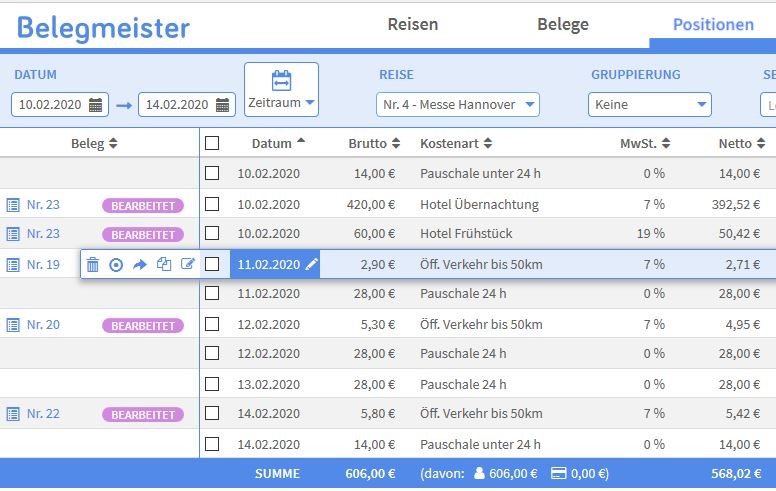Tick the checkbox for Hotel Frühstück row
The height and width of the screenshot is (491, 776).
coord(212,234)
